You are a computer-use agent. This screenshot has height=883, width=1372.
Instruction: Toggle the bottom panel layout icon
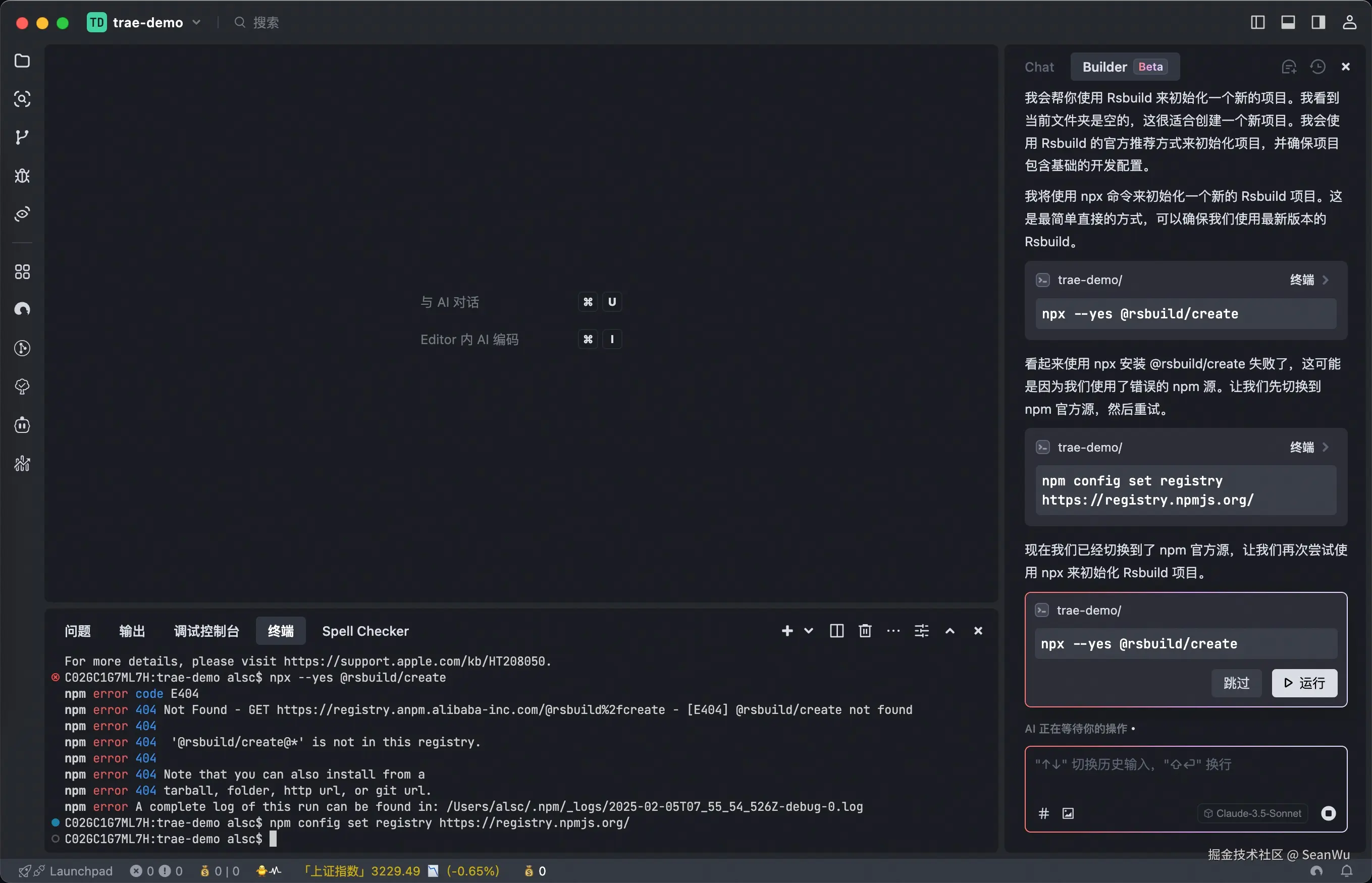click(x=1288, y=22)
